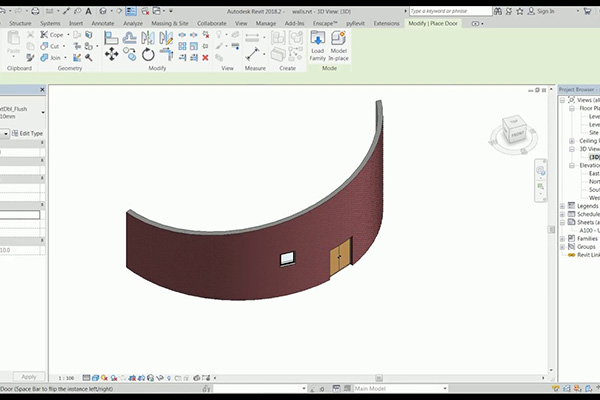Open the Massing & Site tab
Viewport: 600px width, 400px height.
[170, 23]
